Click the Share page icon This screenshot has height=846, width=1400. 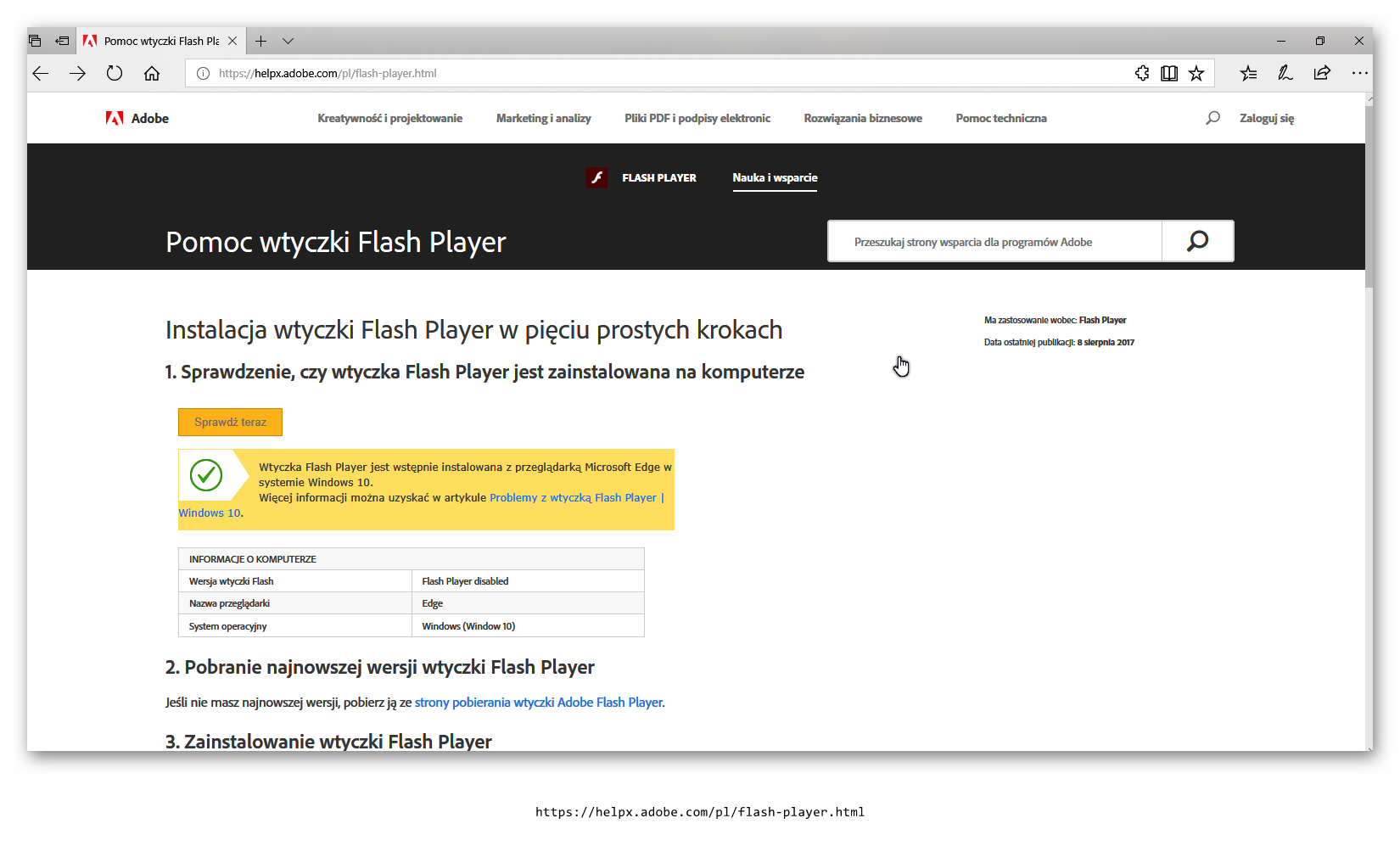pos(1322,73)
